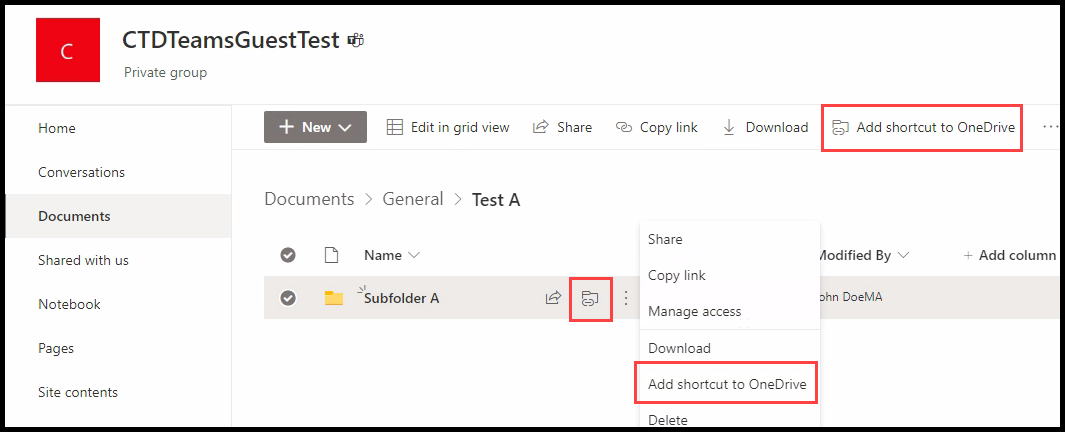Click the Share icon in the command bar

(x=541, y=127)
